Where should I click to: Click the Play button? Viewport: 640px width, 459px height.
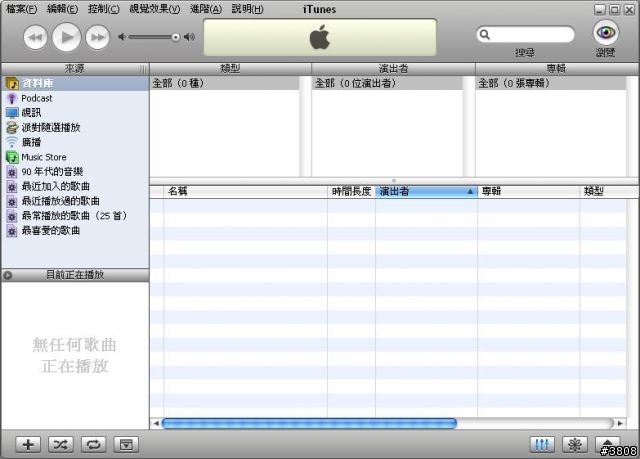click(67, 37)
